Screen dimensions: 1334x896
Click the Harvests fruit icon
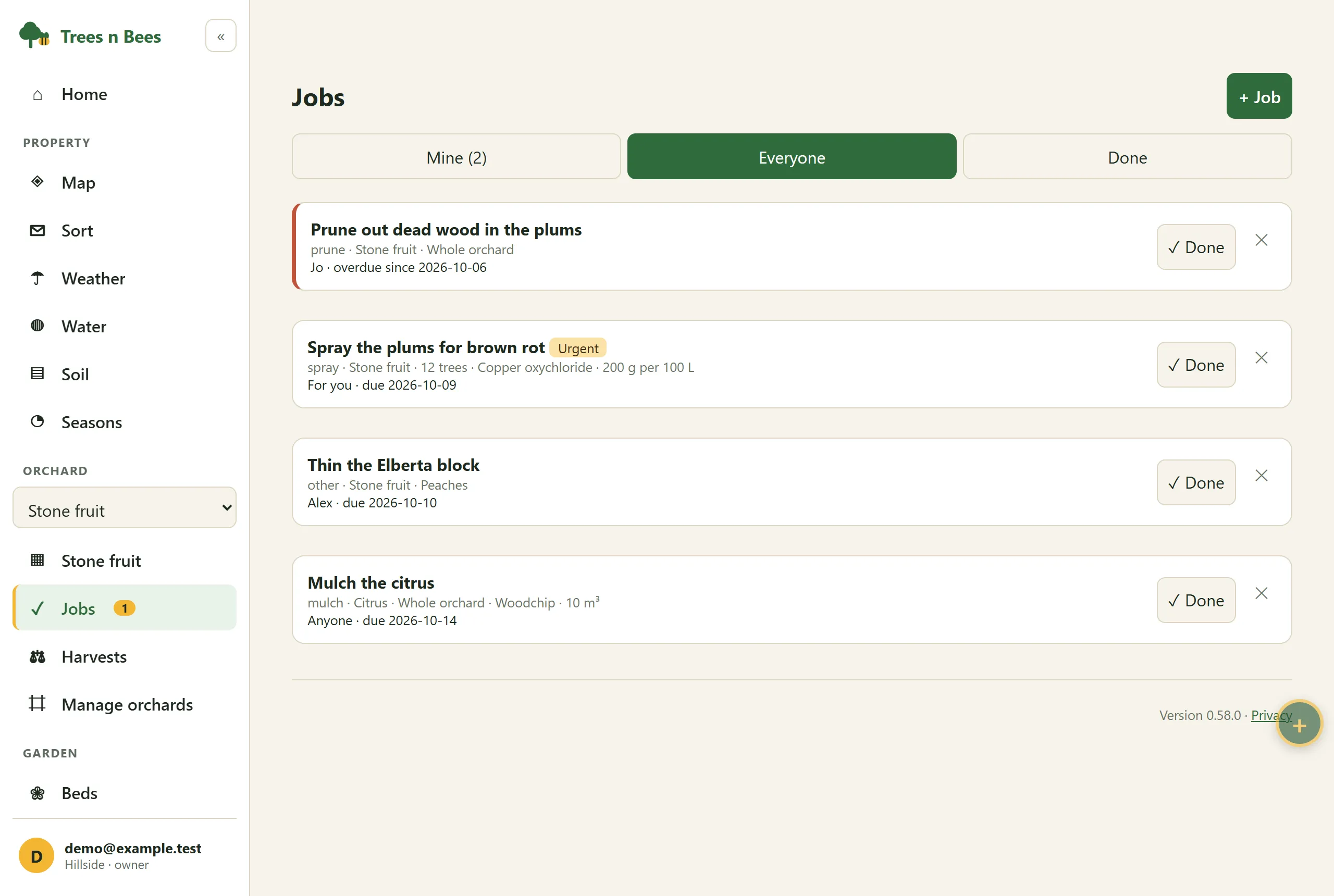point(37,656)
